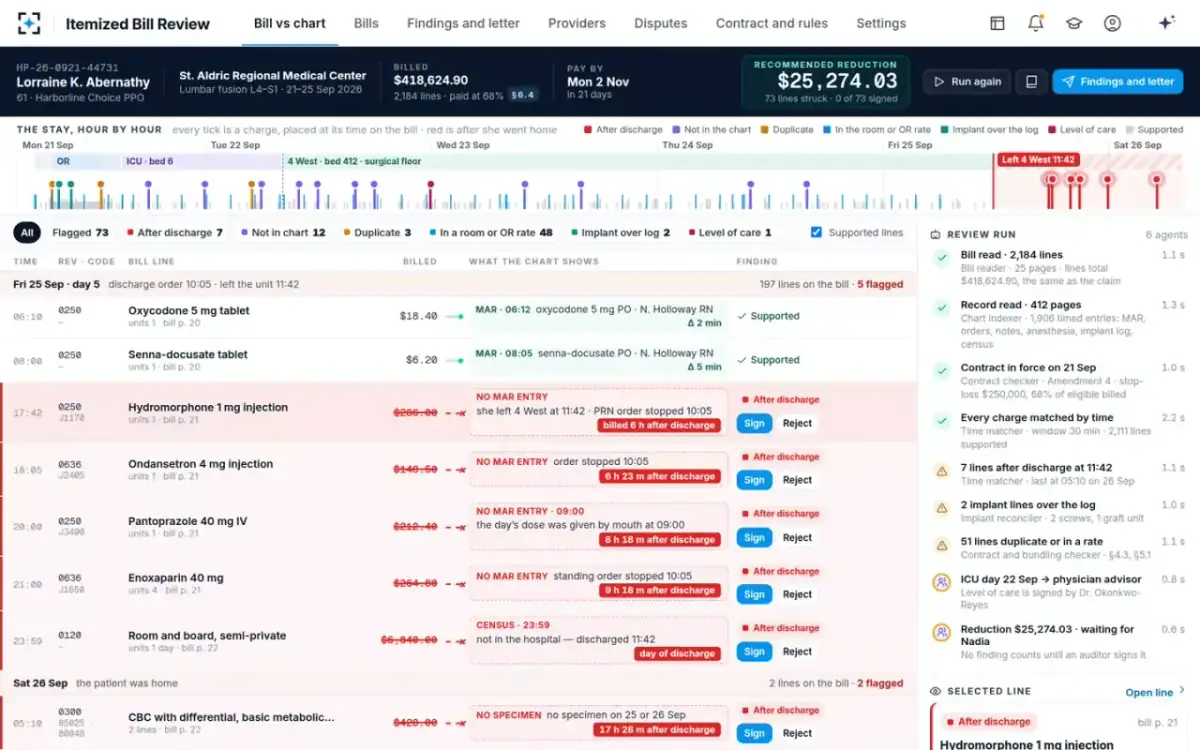
Task: Click the Itemized Bill Review app logo
Action: (x=30, y=23)
